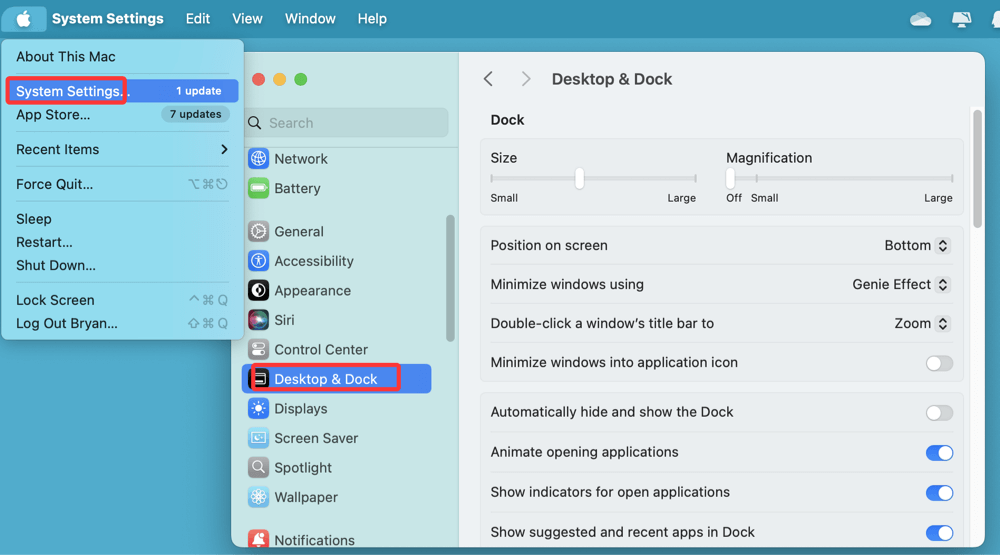Click the Siri icon in sidebar
This screenshot has height=555, width=1000.
coord(258,320)
